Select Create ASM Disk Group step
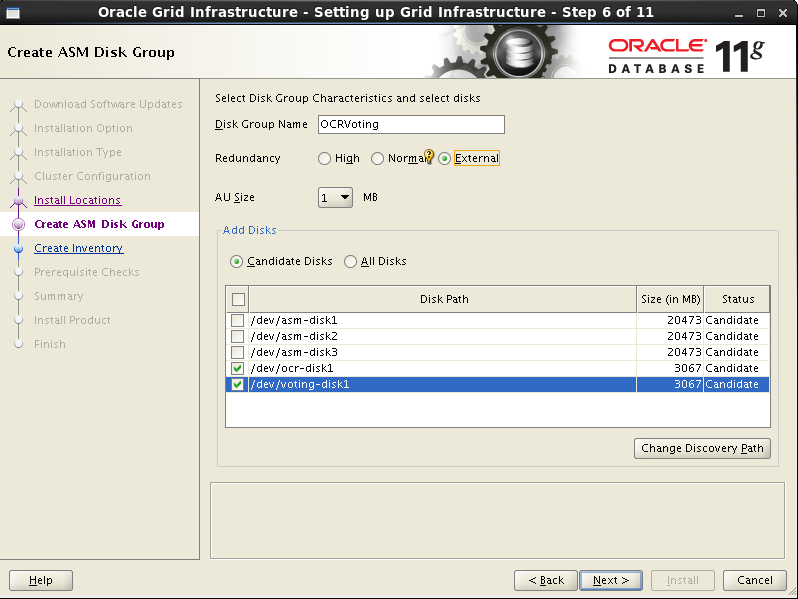This screenshot has width=798, height=599. pyautogui.click(x=99, y=224)
